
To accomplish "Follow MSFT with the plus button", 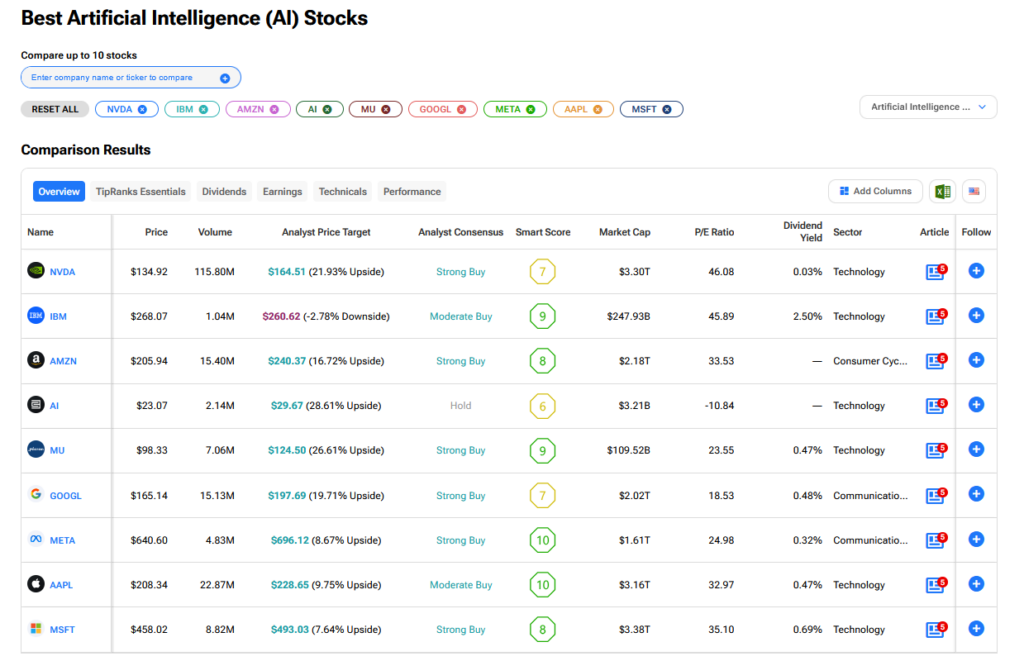I will (x=976, y=628).
